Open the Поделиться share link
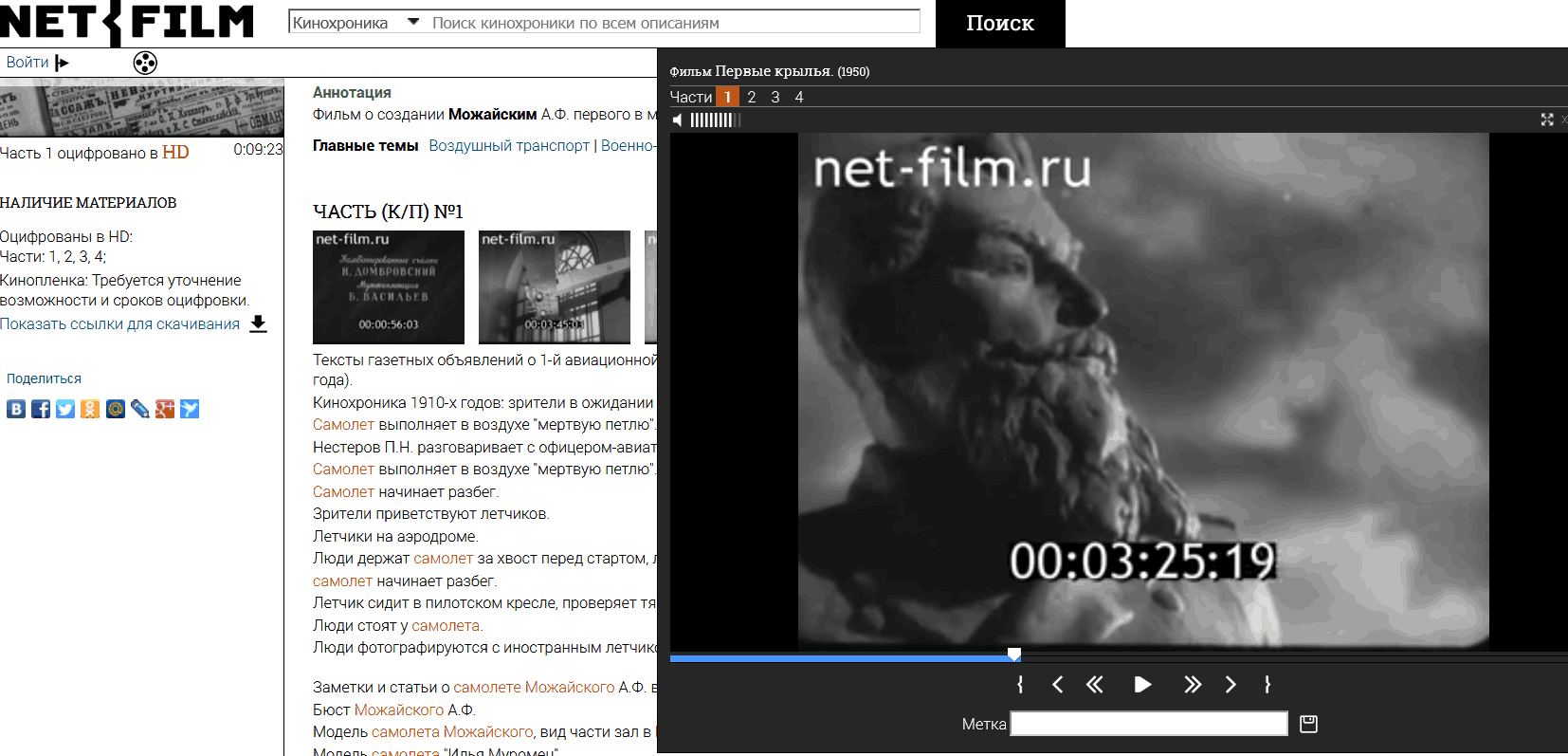This screenshot has width=1568, height=756. [x=44, y=378]
